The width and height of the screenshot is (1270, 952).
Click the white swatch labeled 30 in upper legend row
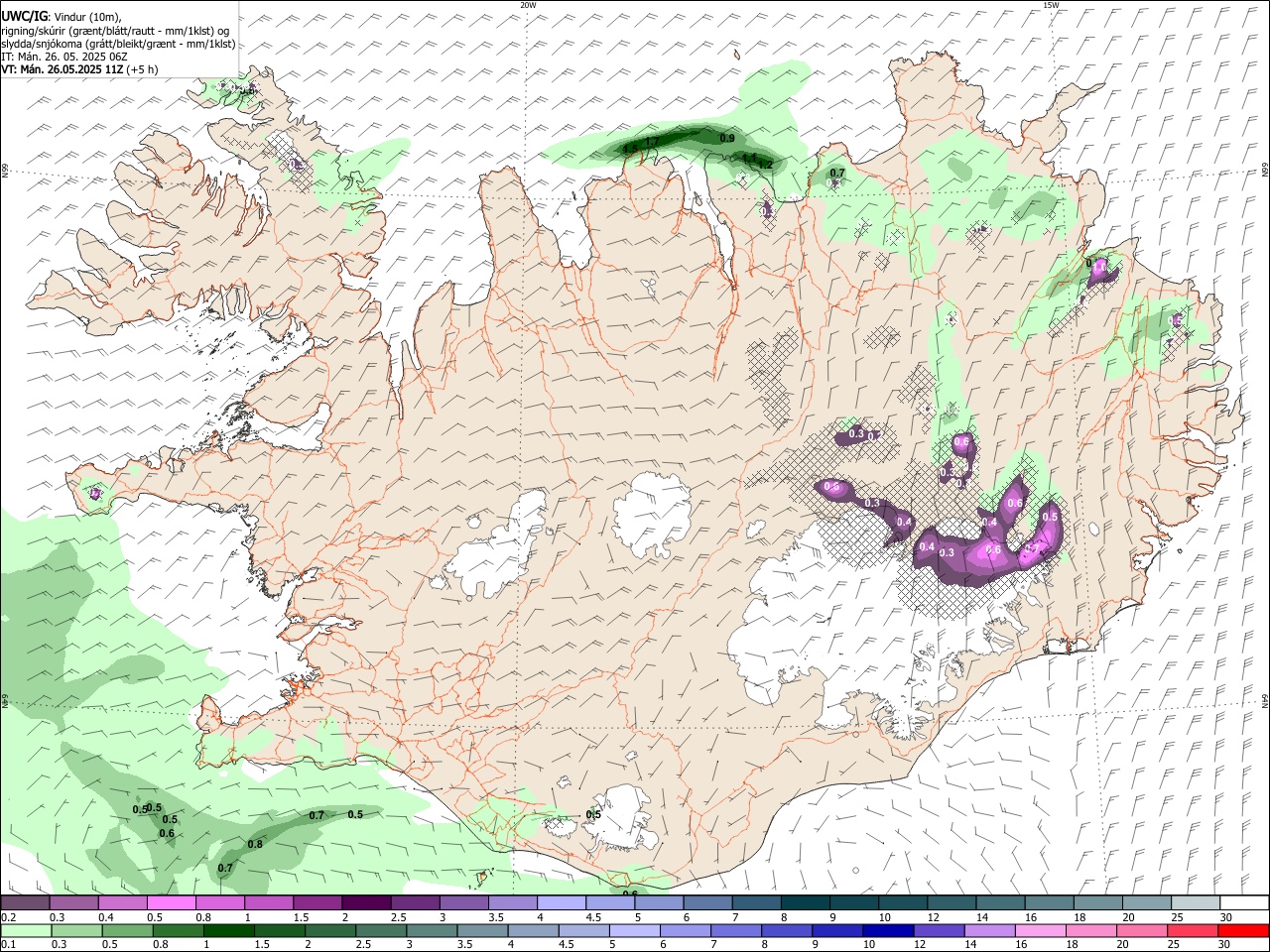pyautogui.click(x=1244, y=903)
